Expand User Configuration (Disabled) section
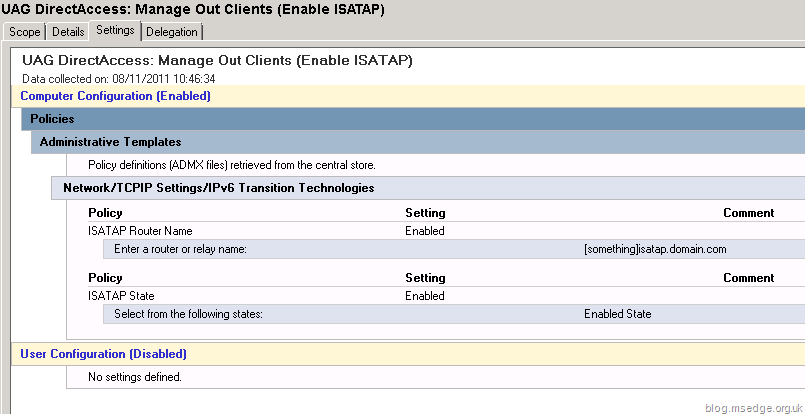Viewport: 805px width, 414px height. 103,354
